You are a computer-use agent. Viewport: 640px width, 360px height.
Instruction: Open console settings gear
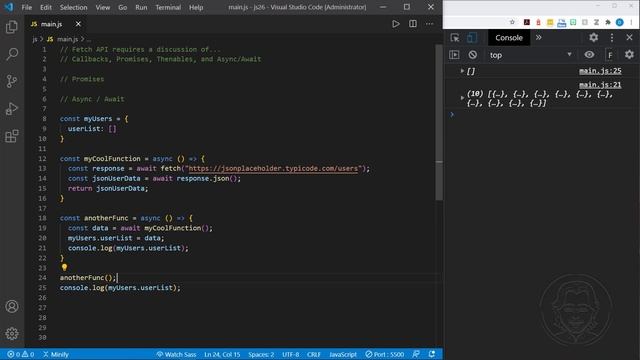(629, 54)
